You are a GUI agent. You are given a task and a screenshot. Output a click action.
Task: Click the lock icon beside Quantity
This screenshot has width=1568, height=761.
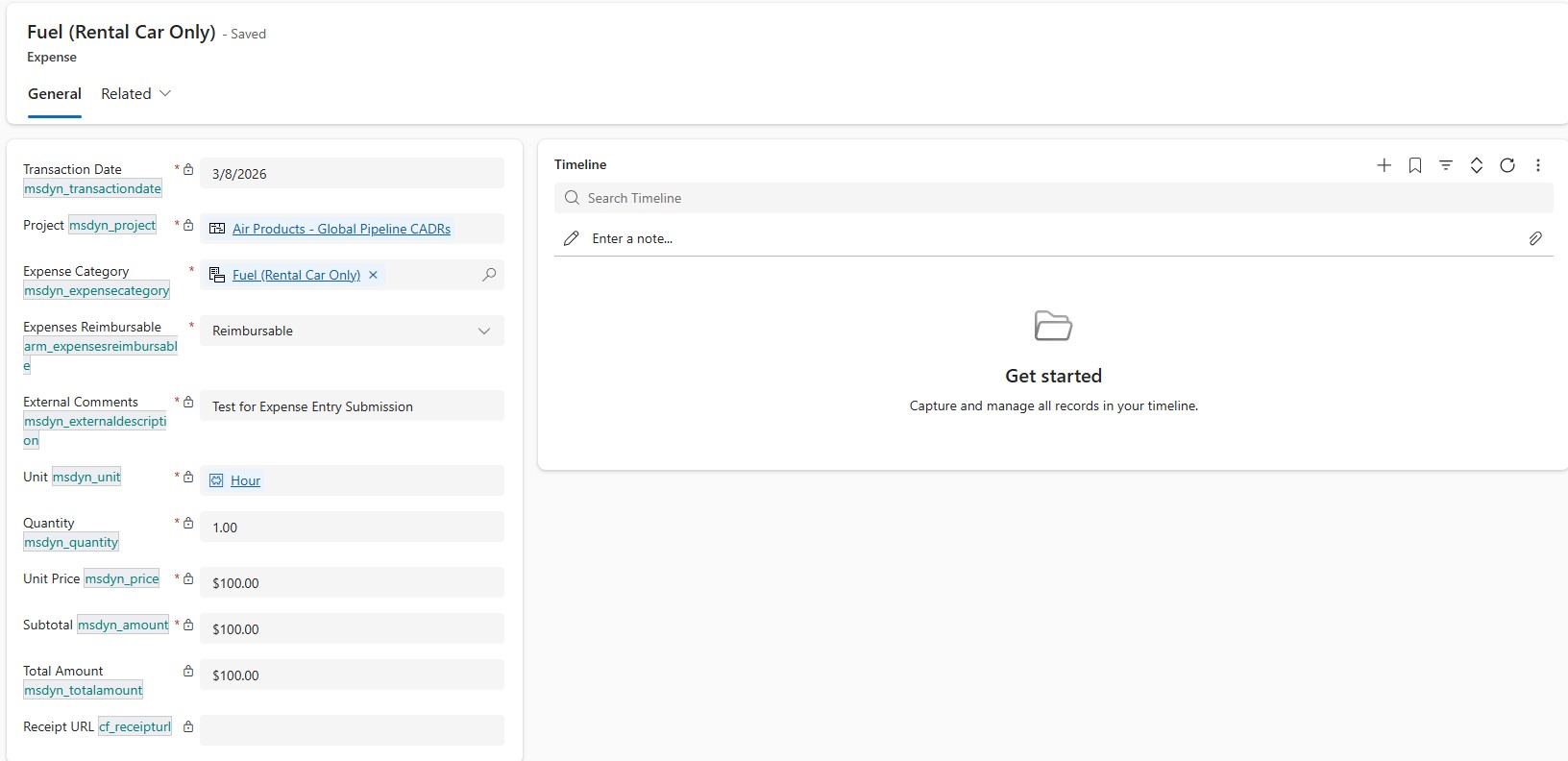click(188, 523)
